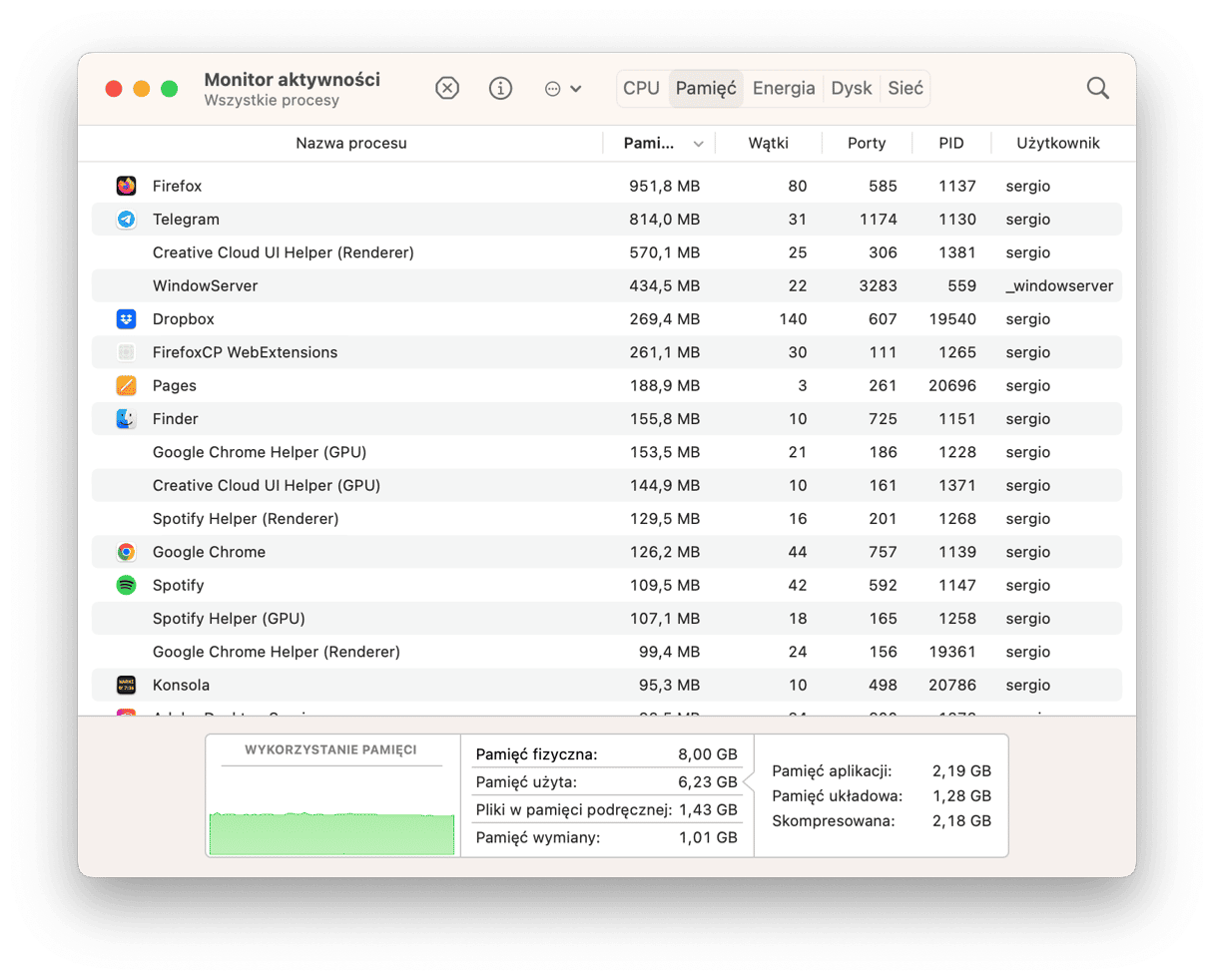1214x980 pixels.
Task: Switch to the Sieć tab
Action: (x=906, y=88)
